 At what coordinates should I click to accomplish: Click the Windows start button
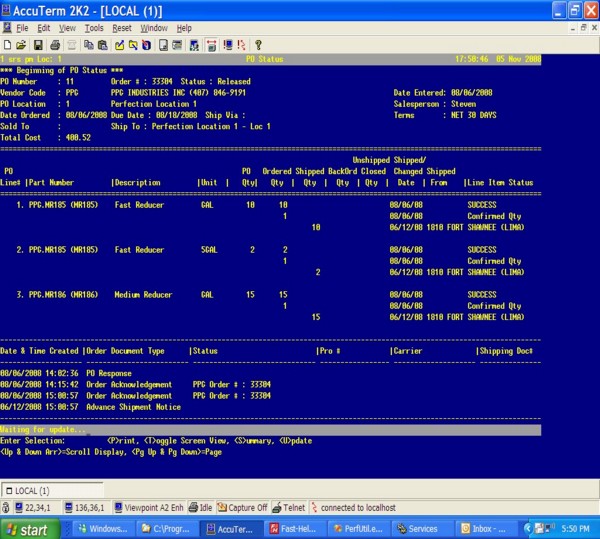point(29,529)
